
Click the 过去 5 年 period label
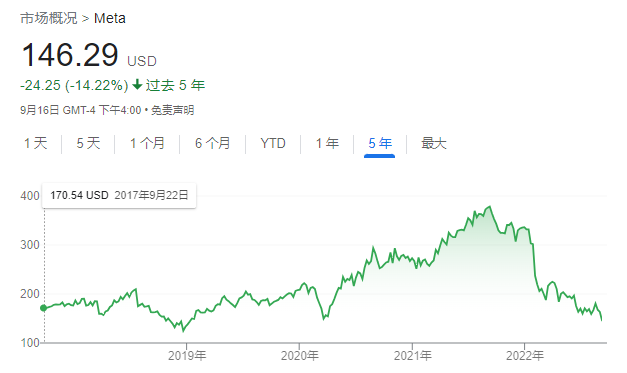pos(175,85)
